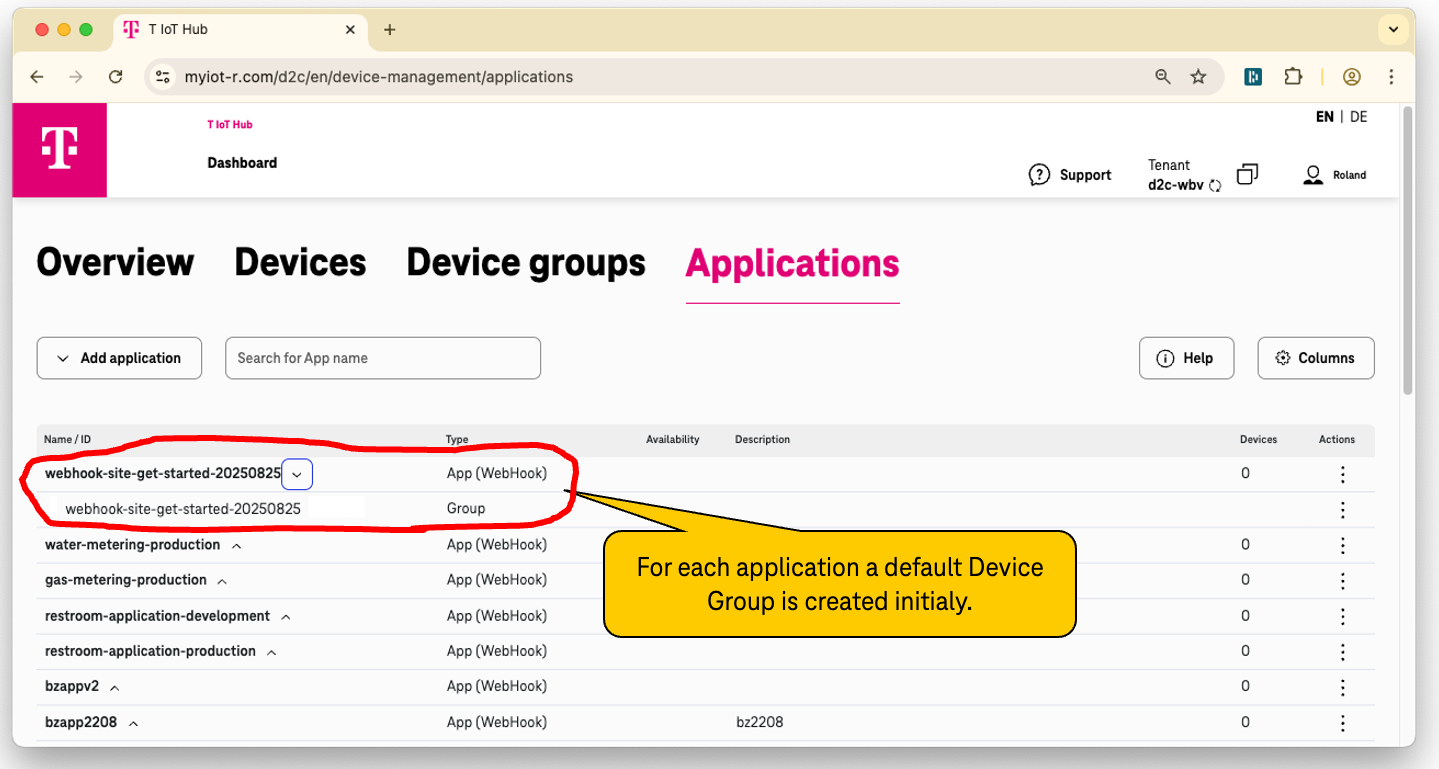Click the browser bookmark star
Viewport: 1439px width, 769px height.
coord(1198,76)
